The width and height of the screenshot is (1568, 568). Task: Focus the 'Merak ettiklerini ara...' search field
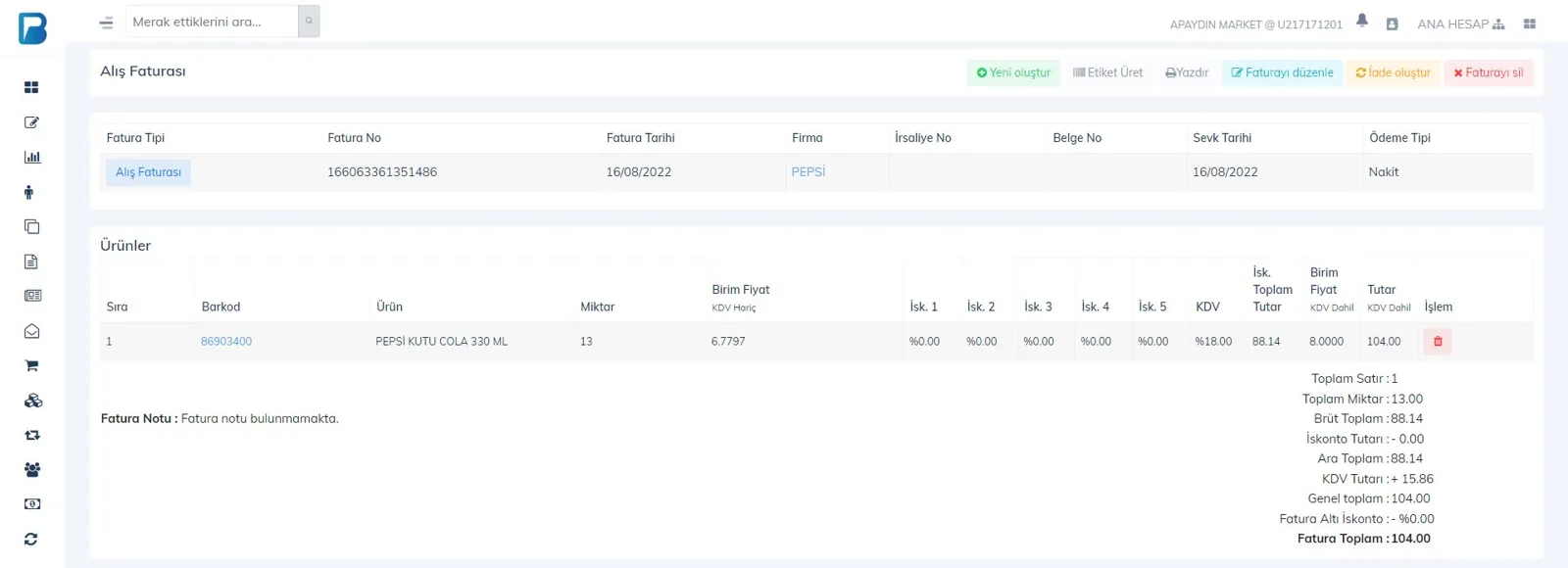pyautogui.click(x=212, y=22)
